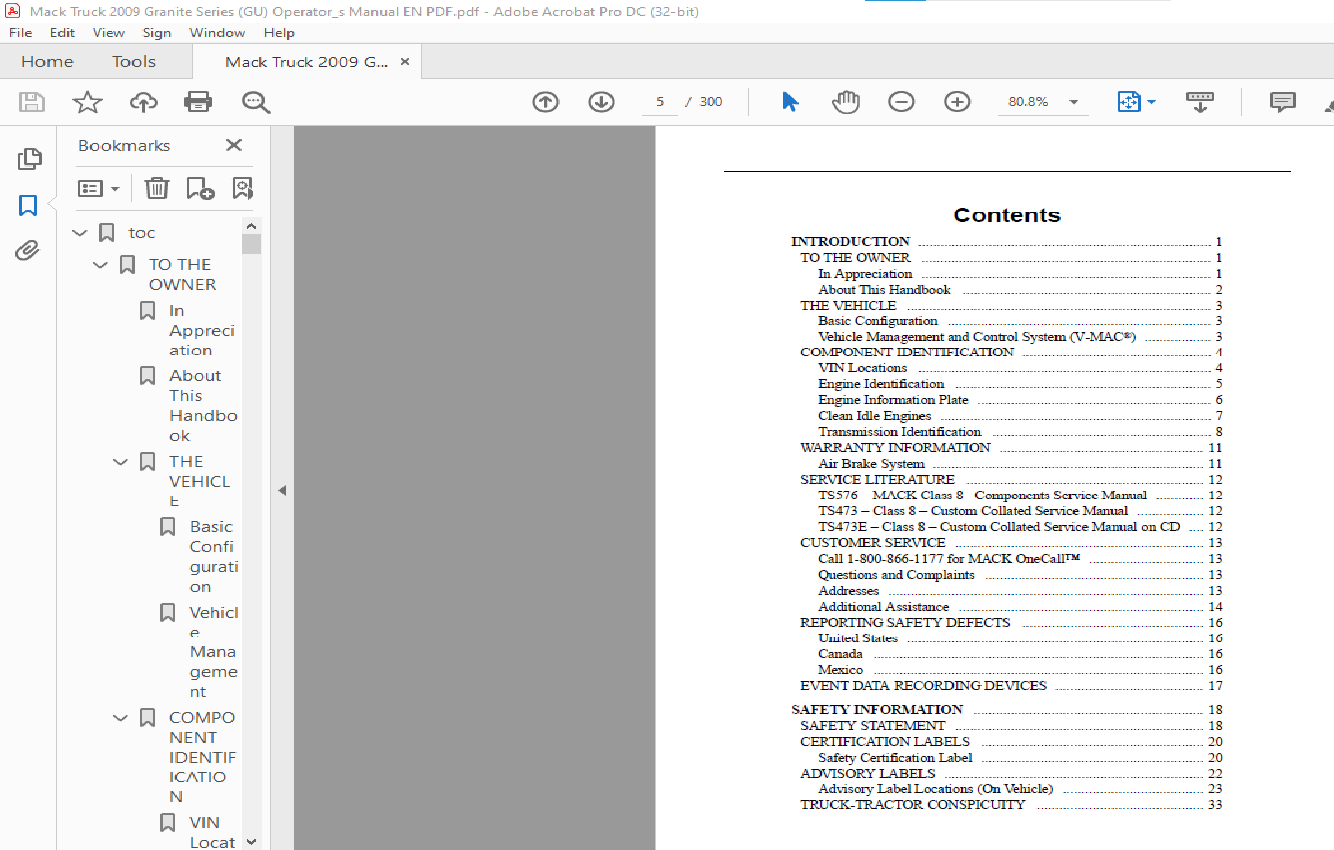Image resolution: width=1334 pixels, height=850 pixels.
Task: Find current bookmark icon
Action: (242, 188)
